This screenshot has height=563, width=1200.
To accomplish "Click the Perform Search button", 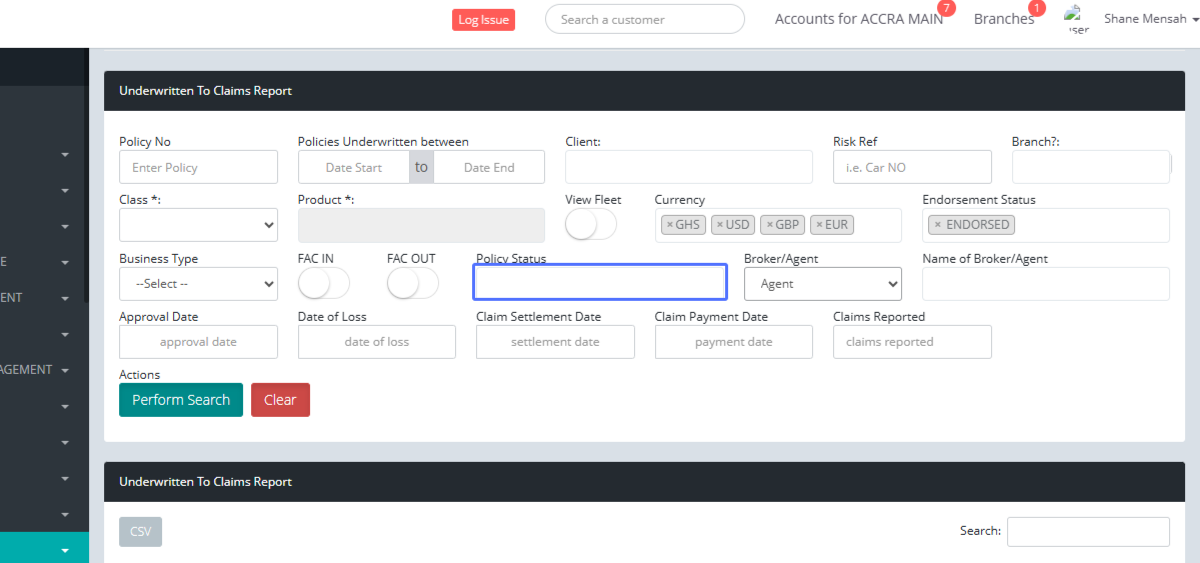I will (181, 400).
